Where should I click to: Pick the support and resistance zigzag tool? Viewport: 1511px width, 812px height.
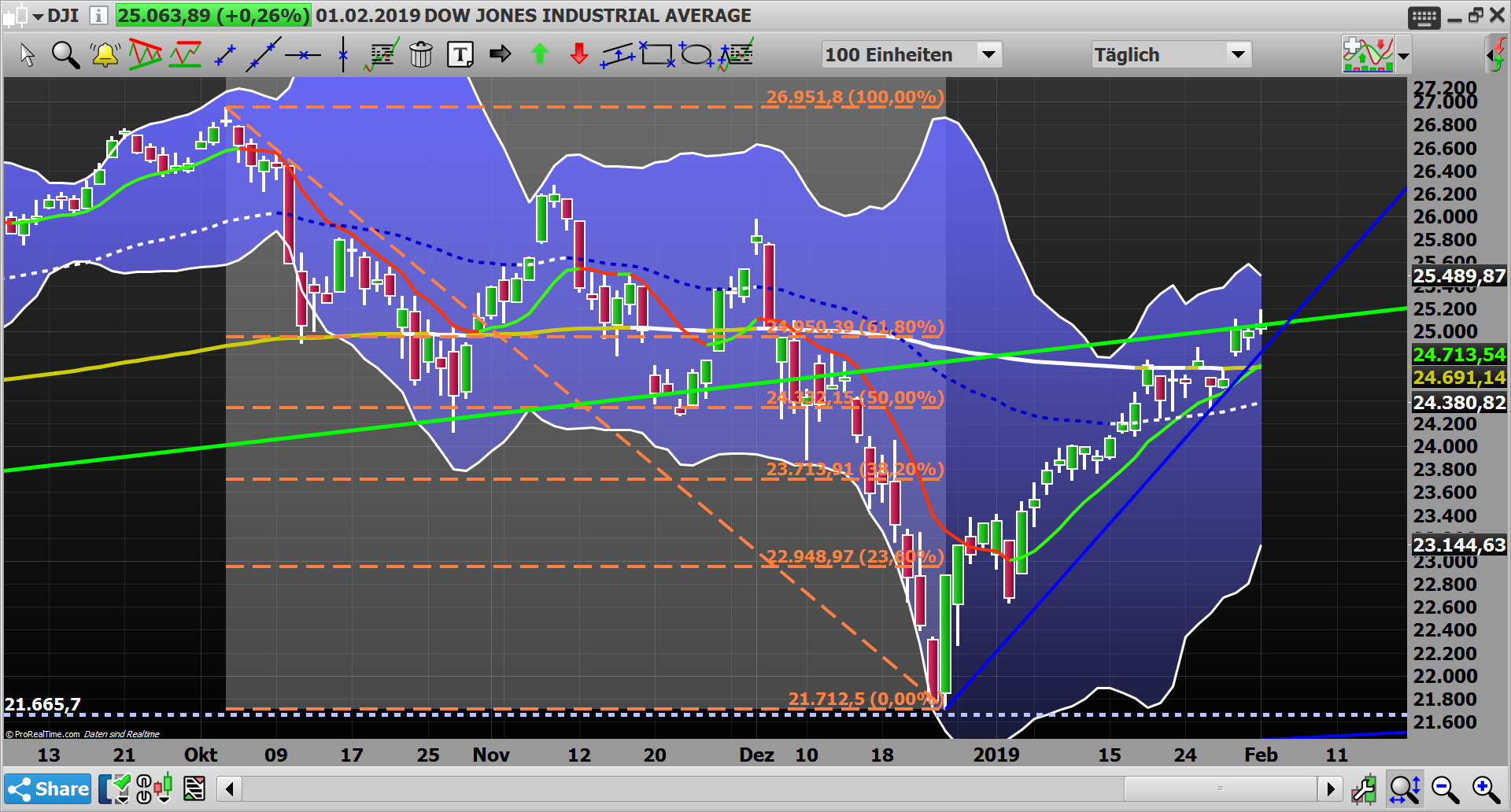coord(186,54)
